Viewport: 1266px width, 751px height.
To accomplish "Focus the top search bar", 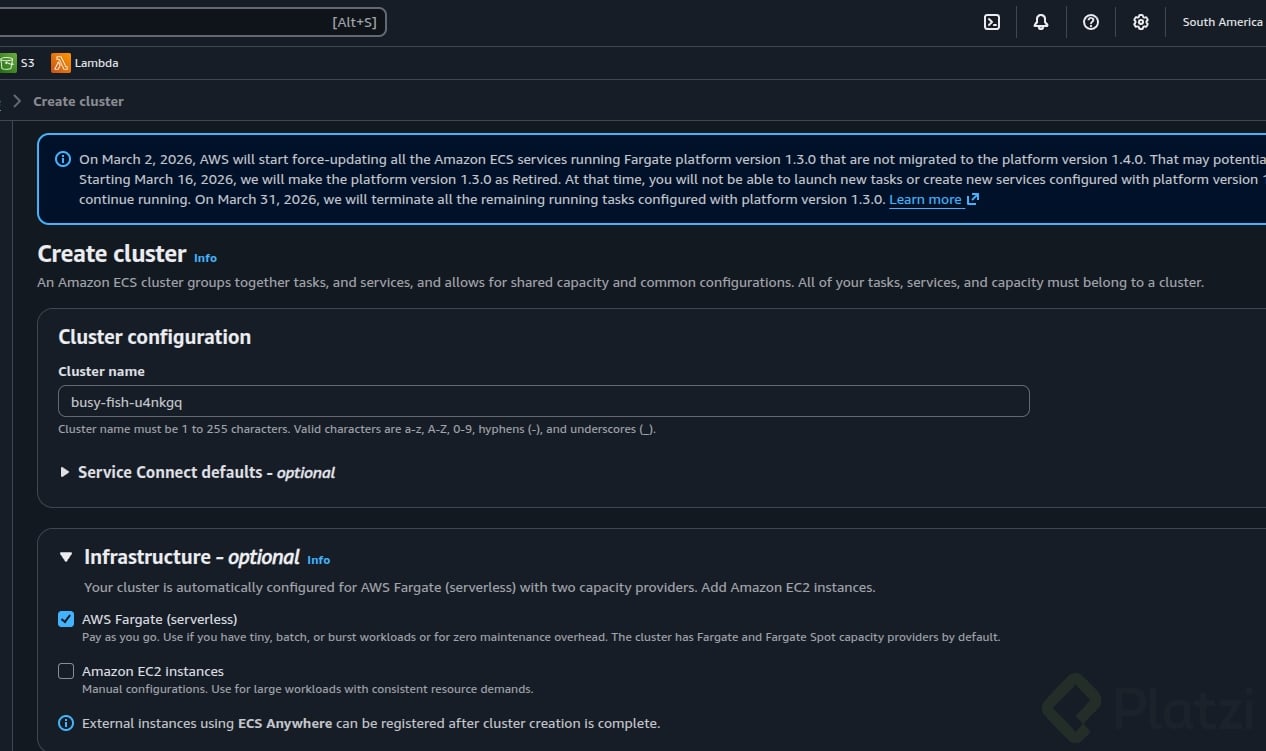I will 190,22.
